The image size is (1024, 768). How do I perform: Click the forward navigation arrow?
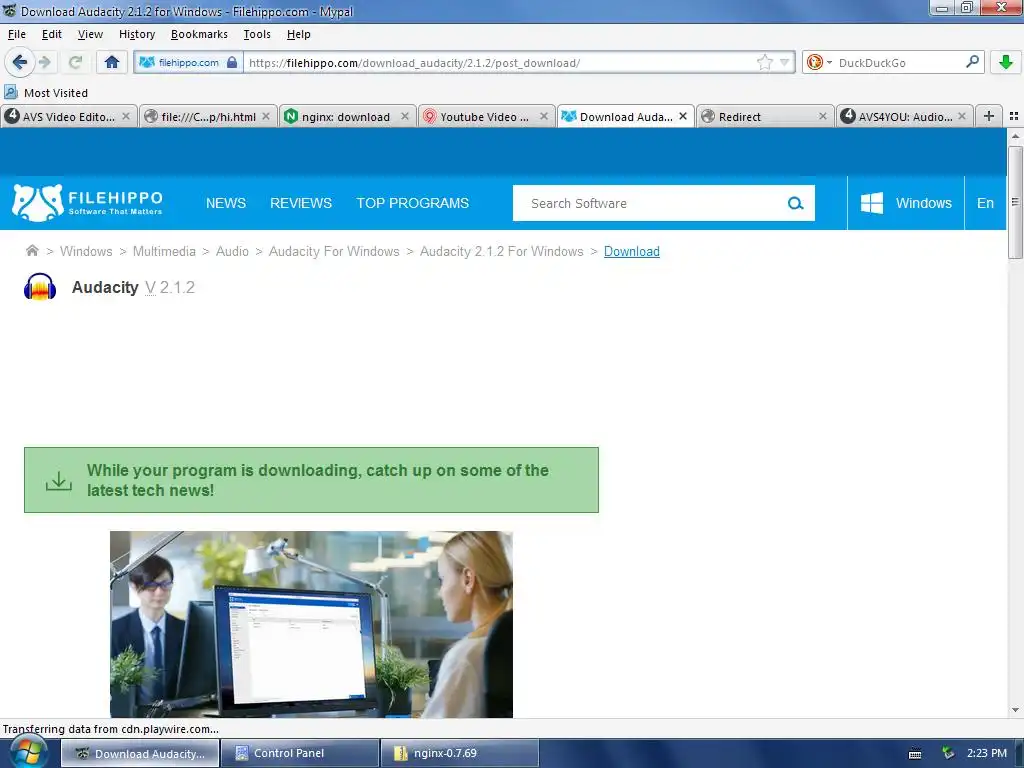tap(45, 62)
